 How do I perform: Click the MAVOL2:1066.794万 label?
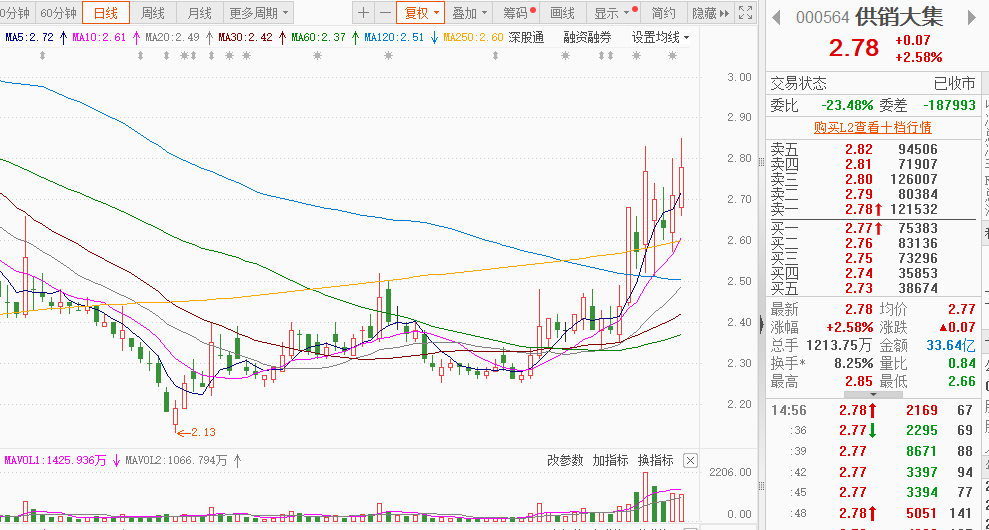point(176,461)
